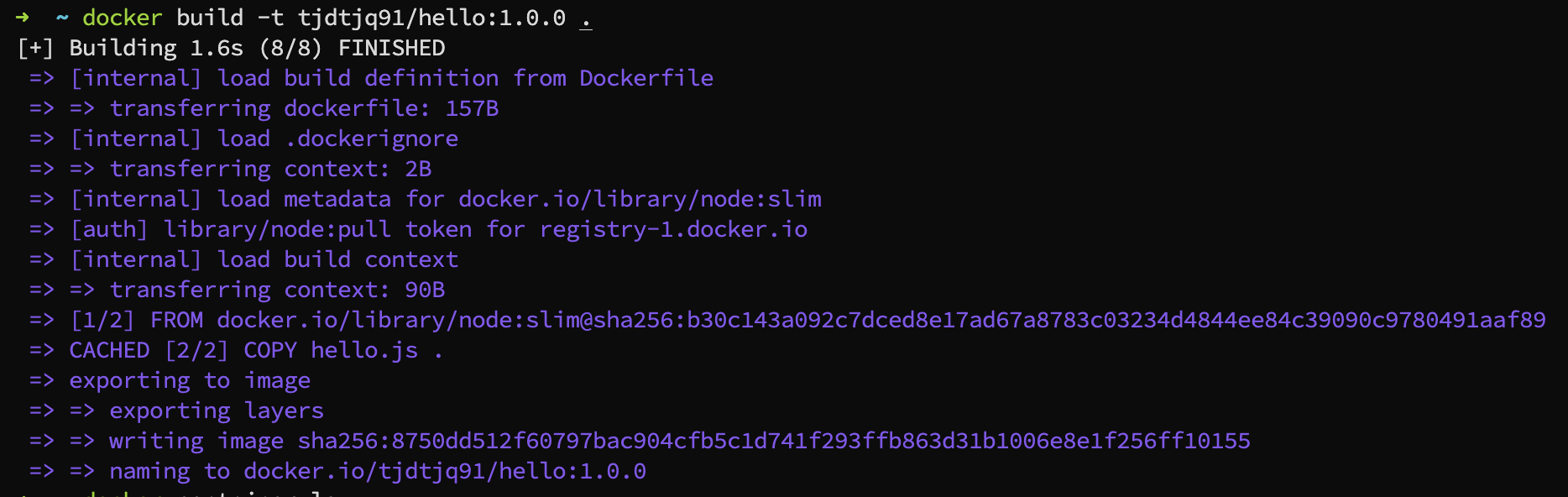
Task: Click the image tag tjdtjq91/hello:1.0.0 in command
Action: [x=431, y=18]
